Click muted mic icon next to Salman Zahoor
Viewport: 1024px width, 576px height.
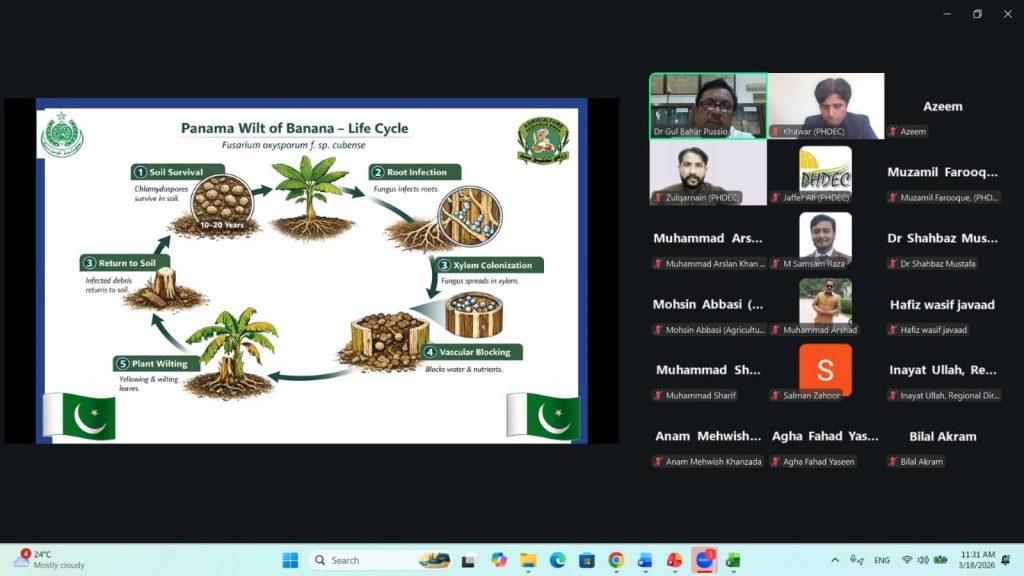[775, 396]
